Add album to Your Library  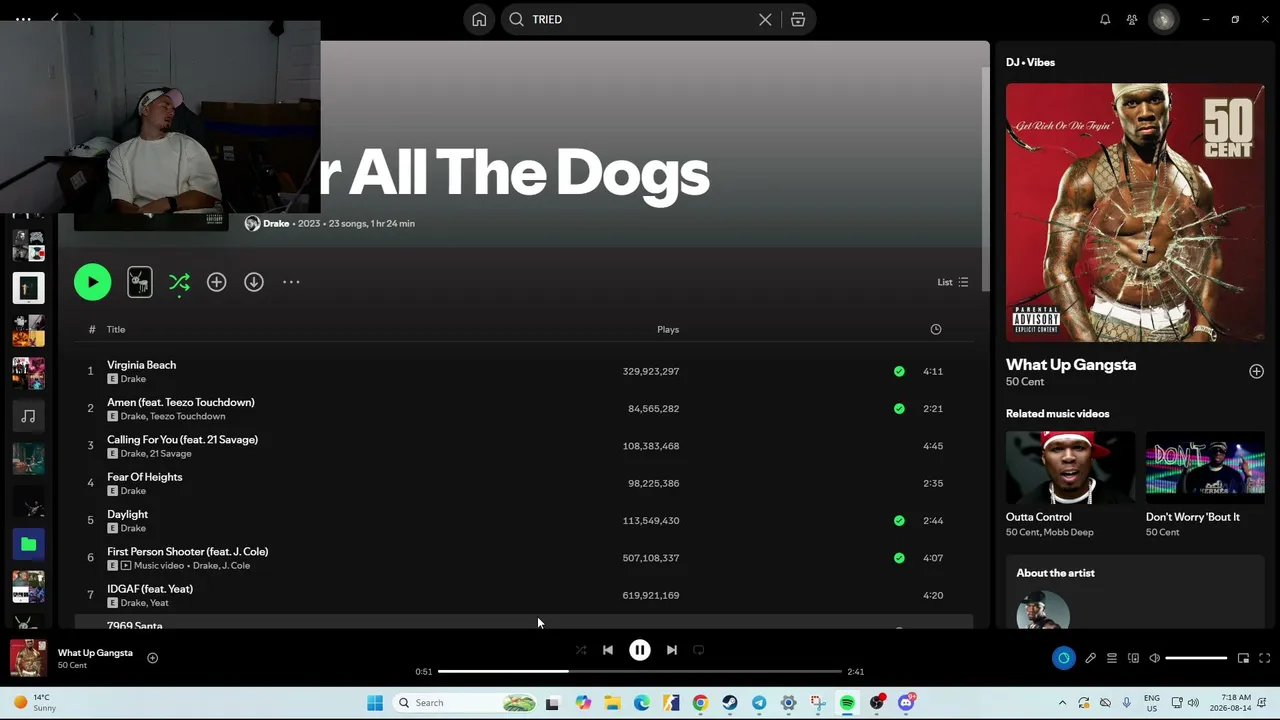coord(216,282)
